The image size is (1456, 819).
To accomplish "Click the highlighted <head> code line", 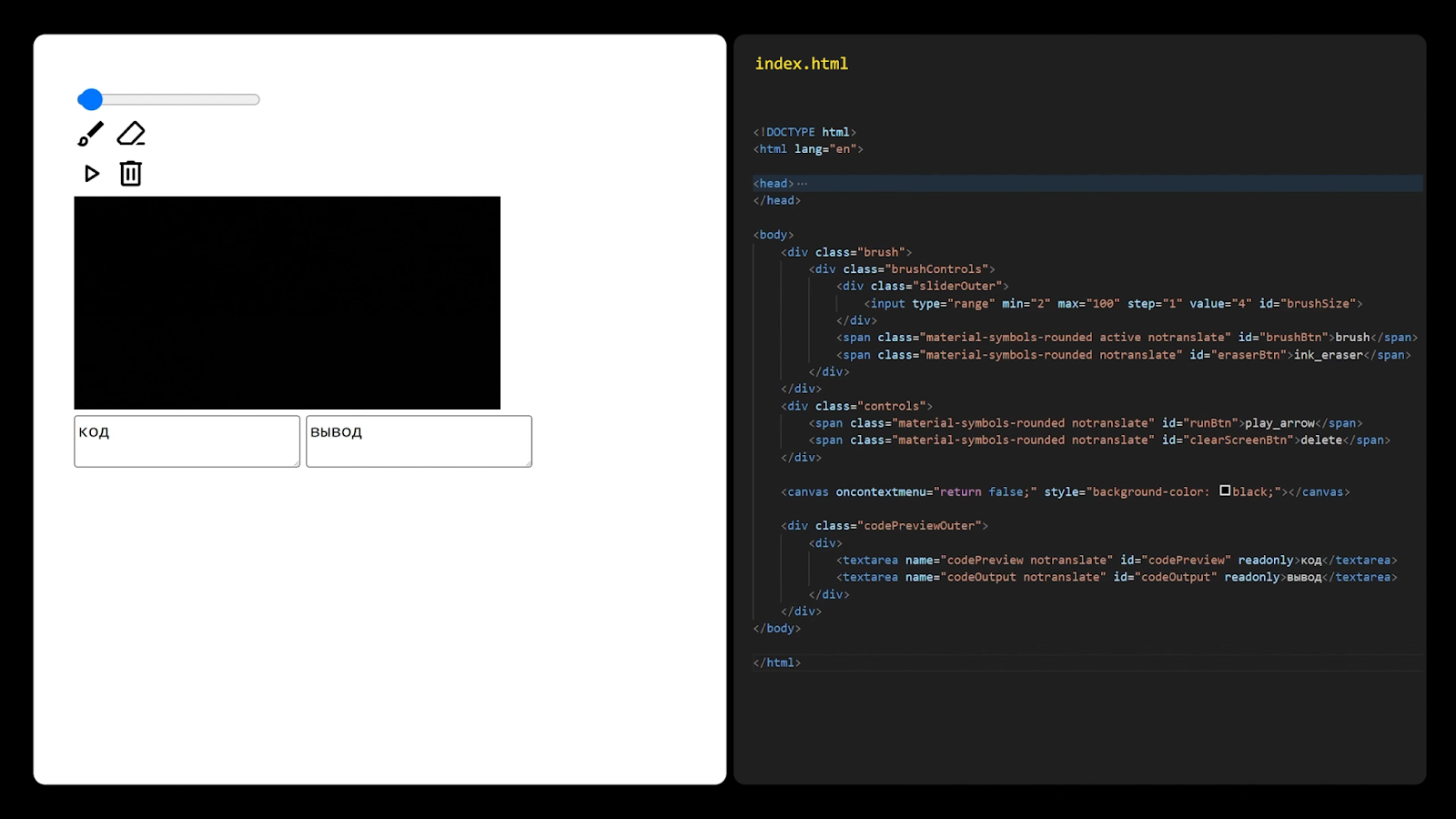I will click(x=1087, y=183).
